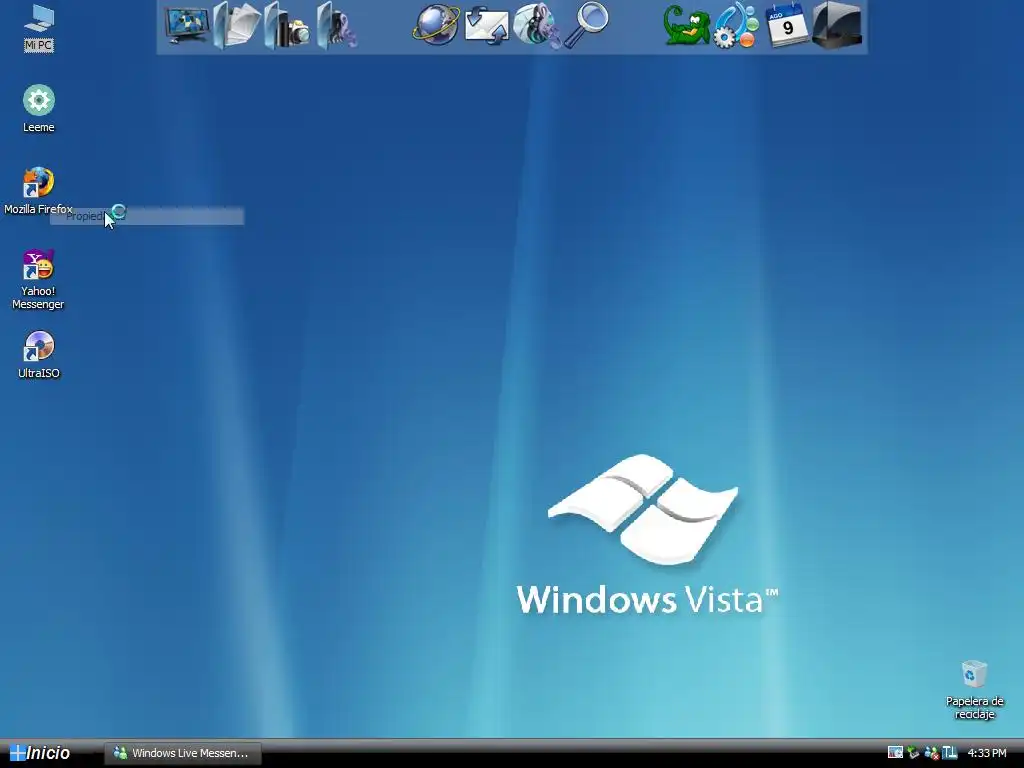Open the gear settings icon in the dock
The height and width of the screenshot is (768, 1024).
pos(736,26)
